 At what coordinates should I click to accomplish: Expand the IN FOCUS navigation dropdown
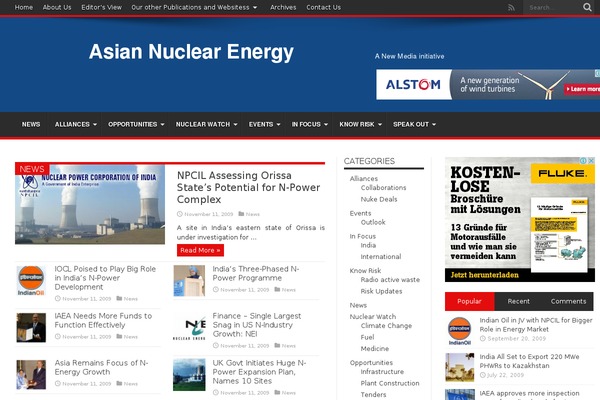[x=310, y=124]
